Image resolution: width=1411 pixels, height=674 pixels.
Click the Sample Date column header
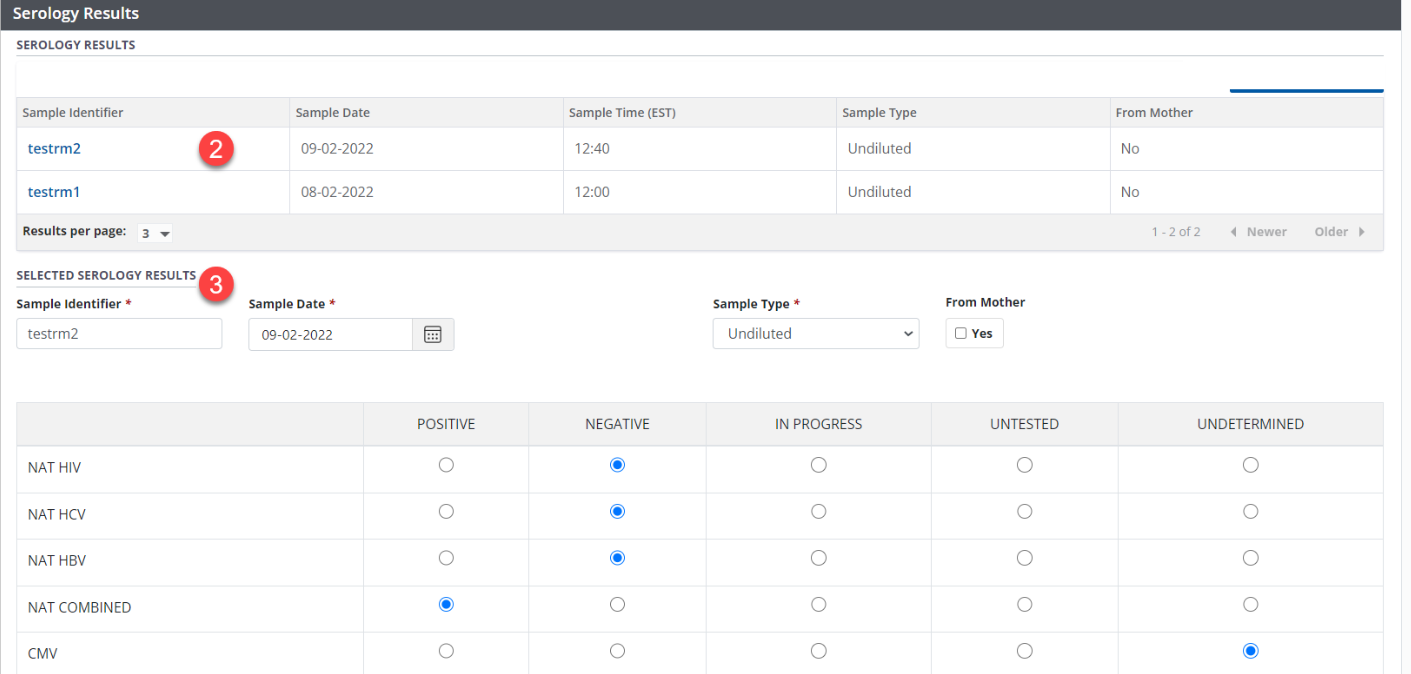[333, 113]
